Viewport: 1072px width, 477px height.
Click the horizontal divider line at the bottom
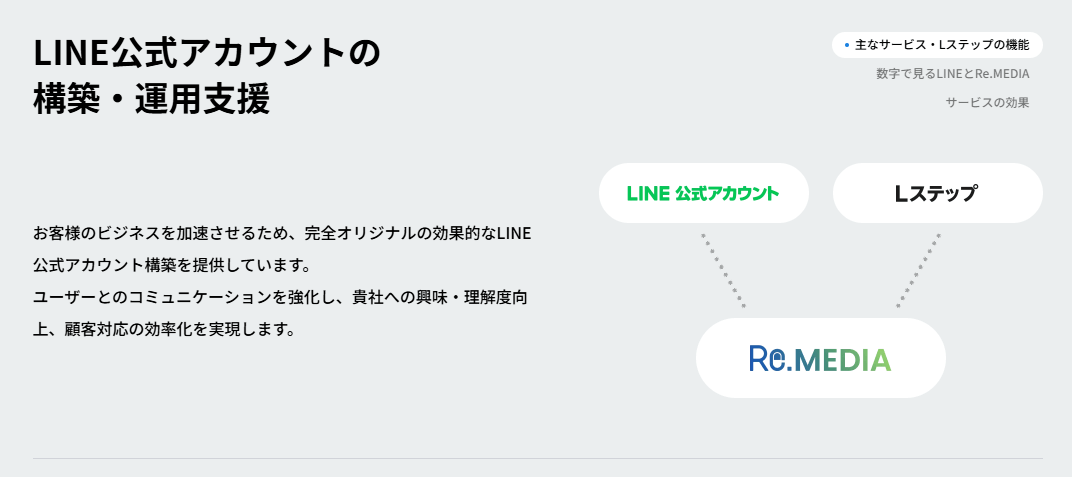click(537, 459)
